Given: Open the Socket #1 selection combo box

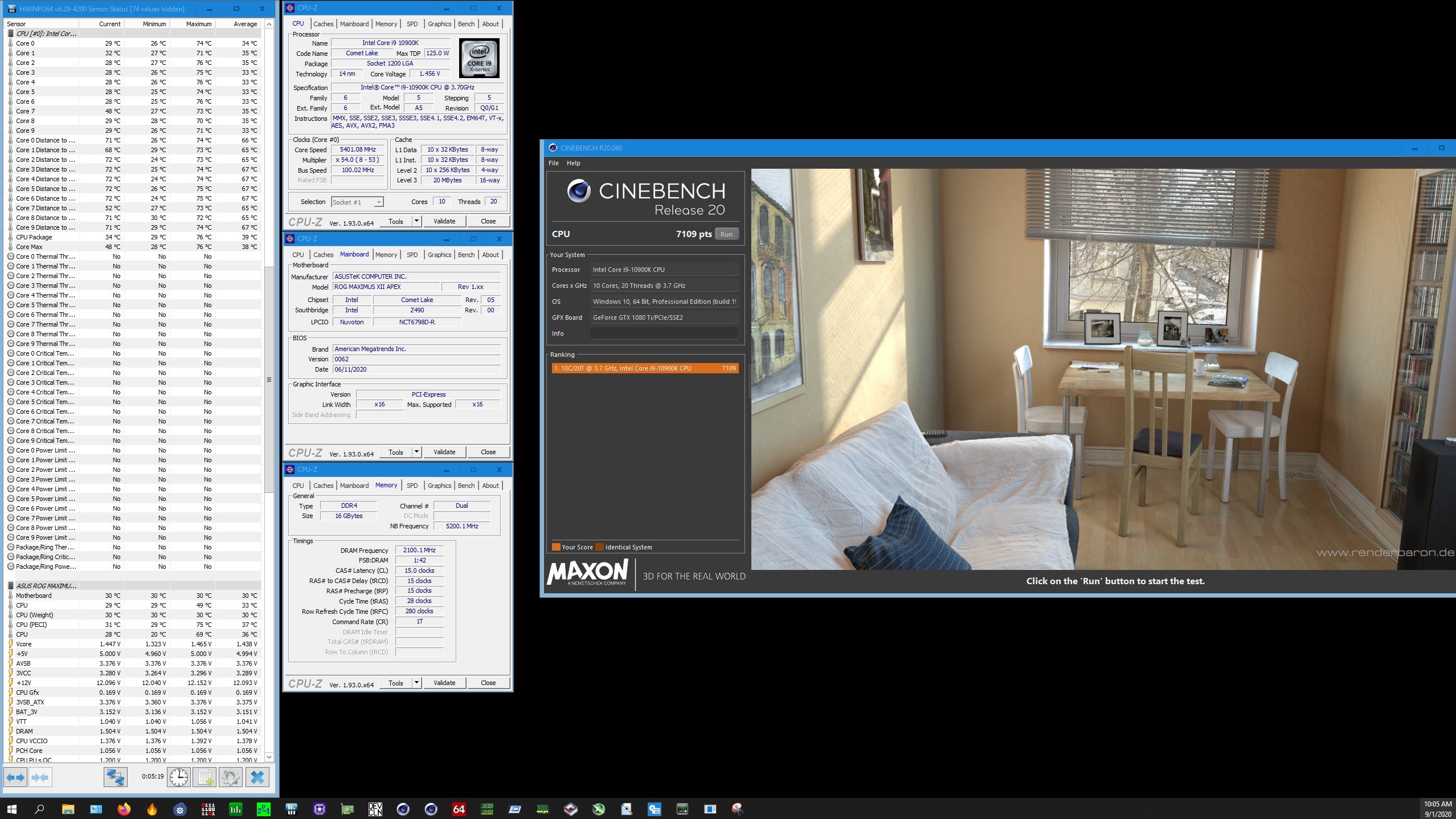Looking at the screenshot, I should point(357,202).
